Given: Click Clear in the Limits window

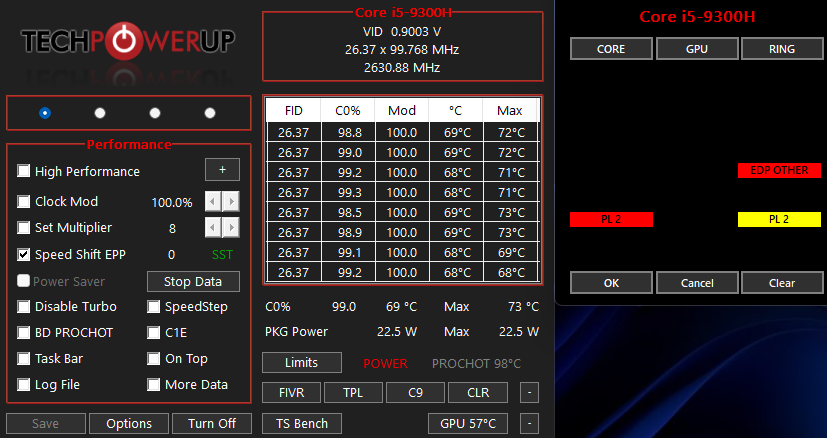Looking at the screenshot, I should click(x=782, y=283).
